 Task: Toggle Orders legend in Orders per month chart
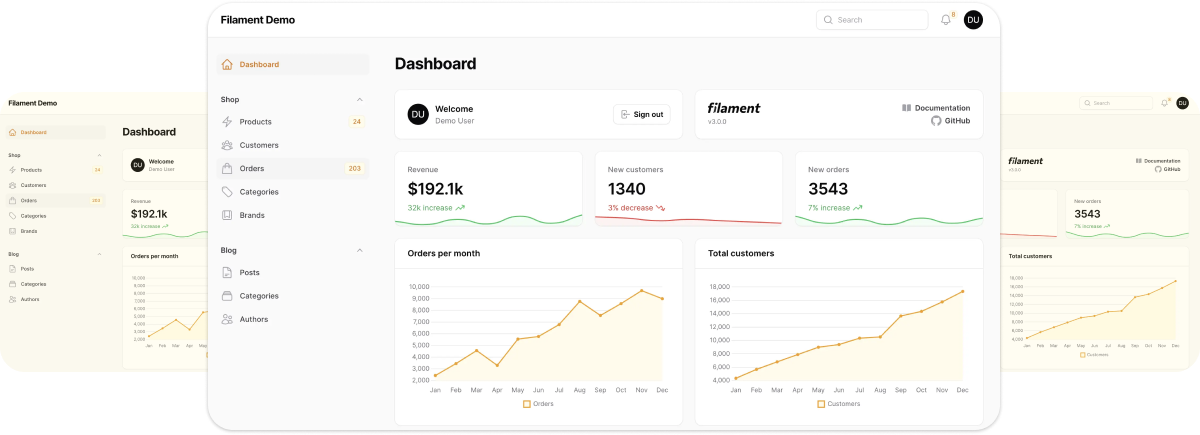point(538,404)
